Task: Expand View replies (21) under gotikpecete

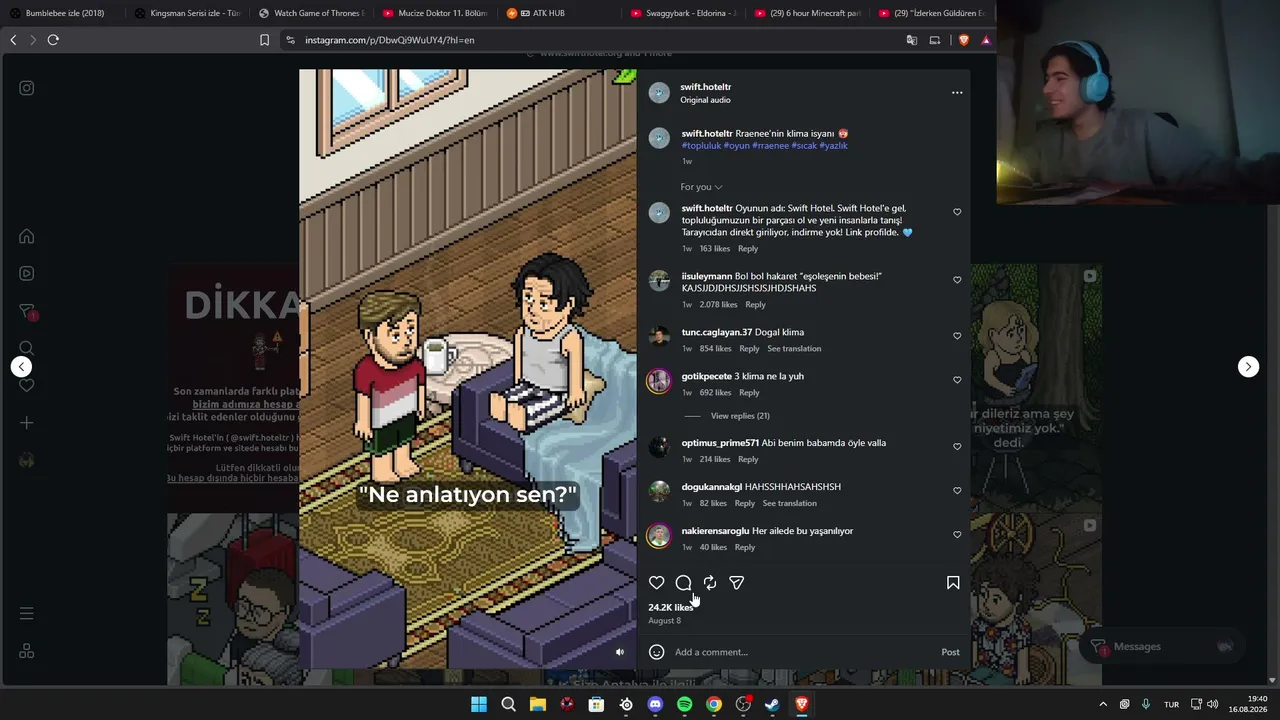Action: pos(740,416)
